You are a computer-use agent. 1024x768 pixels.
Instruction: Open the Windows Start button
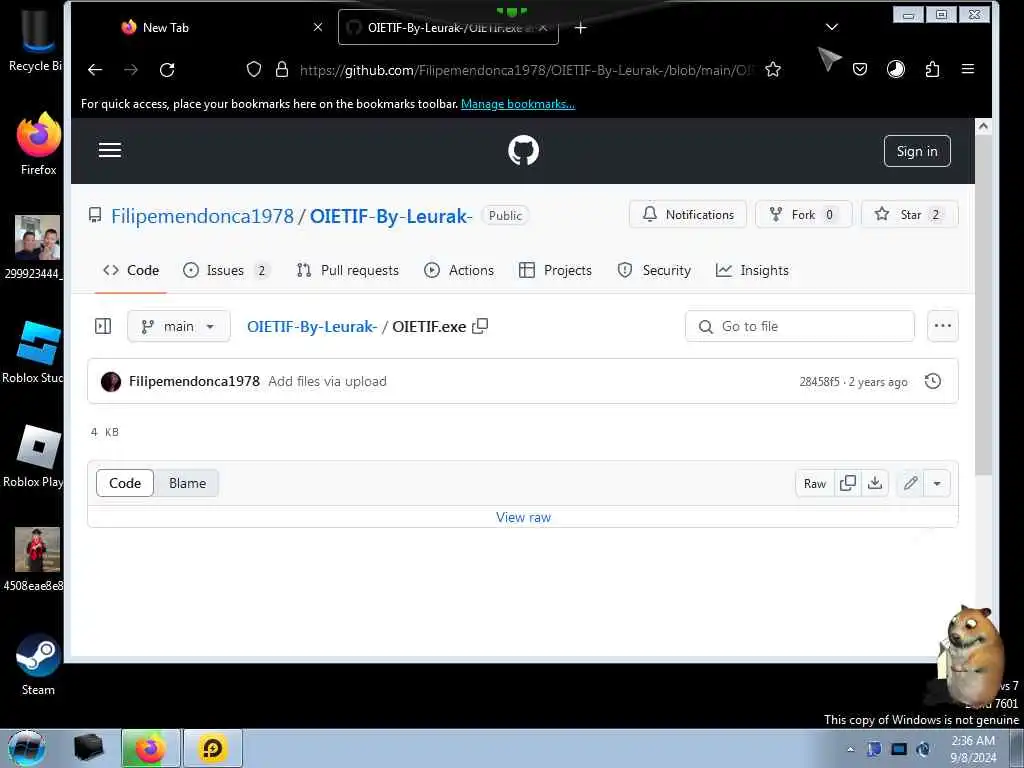27,748
